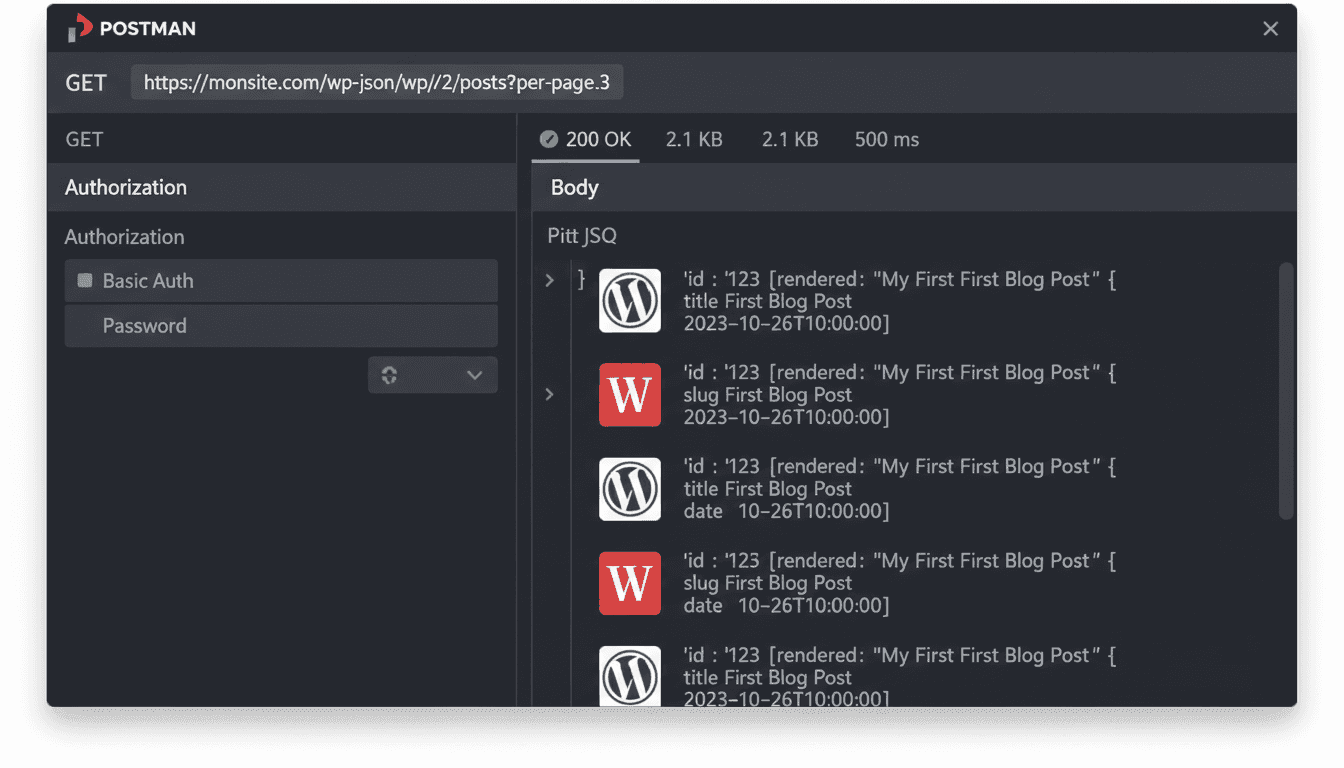Click the 200 OK status tab
1344x768 pixels.
pyautogui.click(x=586, y=140)
